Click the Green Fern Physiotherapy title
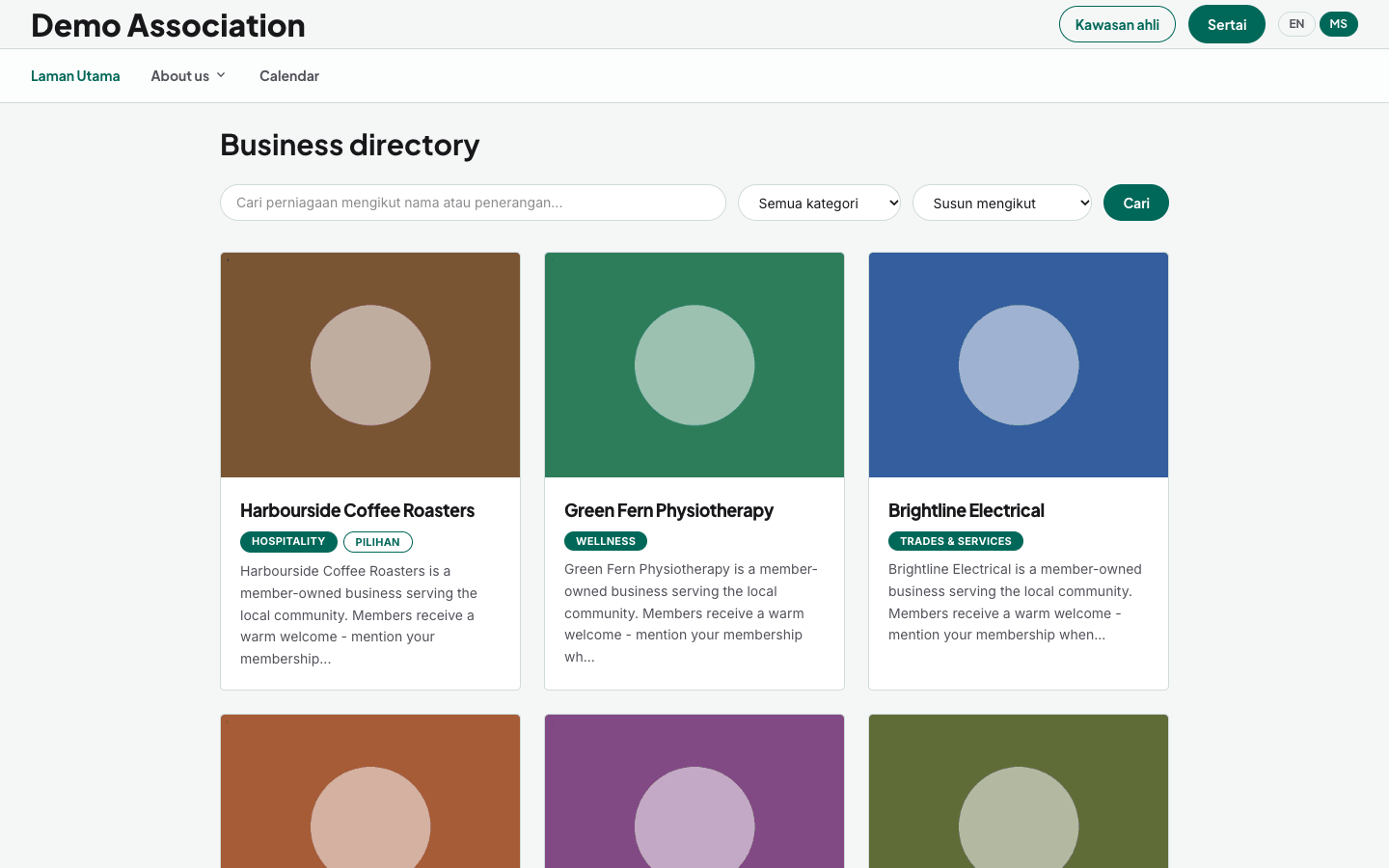 [x=668, y=510]
